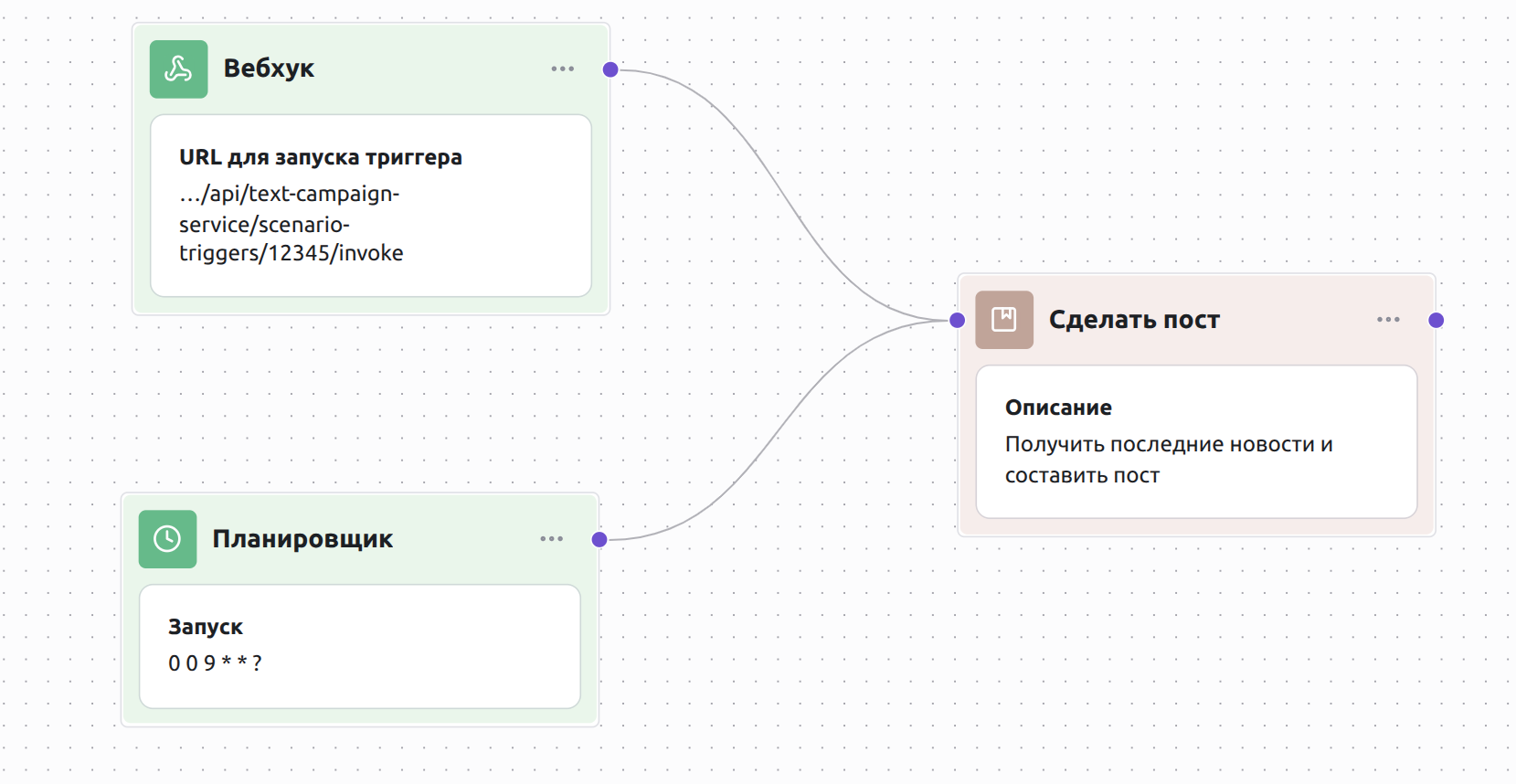Viewport: 1516px width, 784px height.
Task: Click the clock icon on Планировщик
Action: pyautogui.click(x=167, y=539)
